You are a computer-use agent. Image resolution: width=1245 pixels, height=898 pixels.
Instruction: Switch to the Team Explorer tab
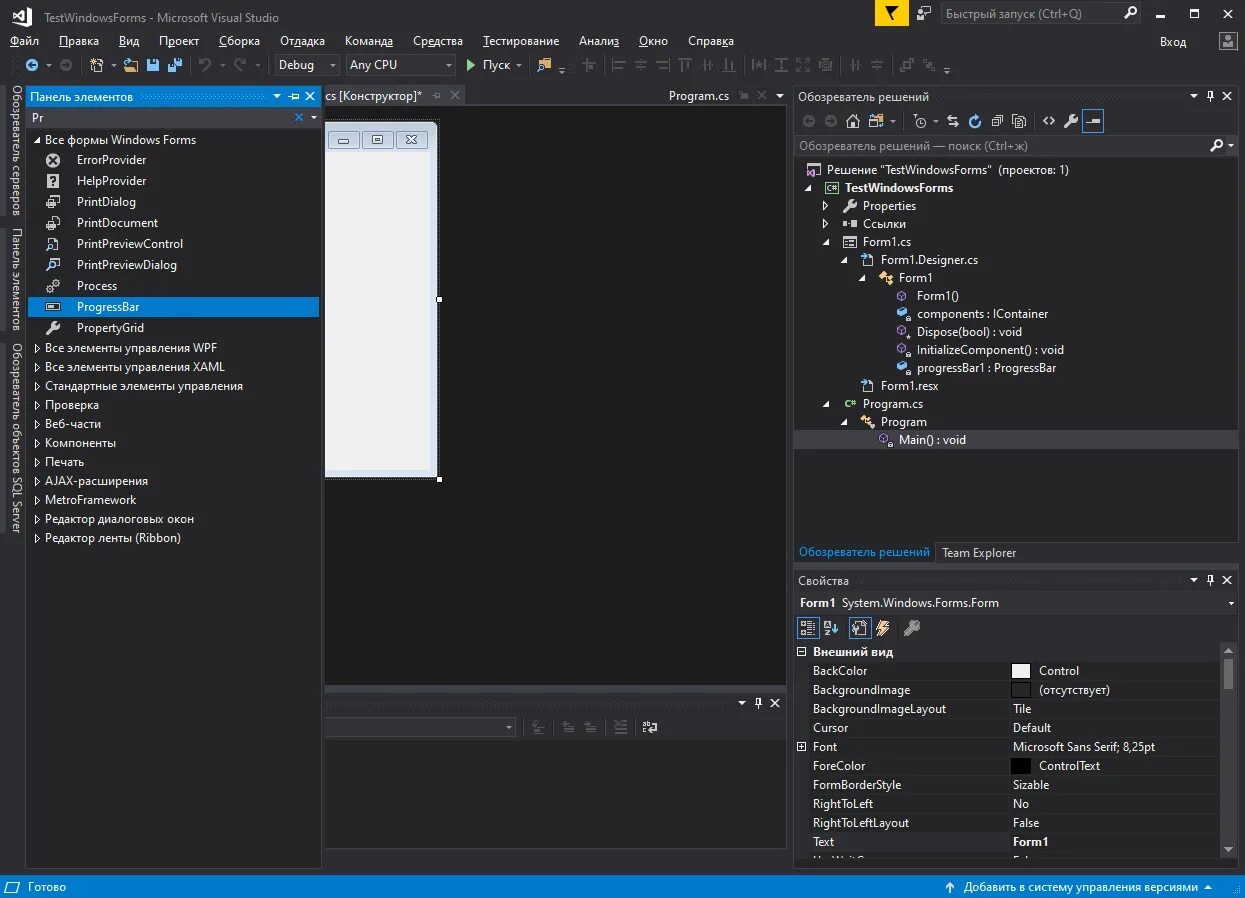coord(978,552)
